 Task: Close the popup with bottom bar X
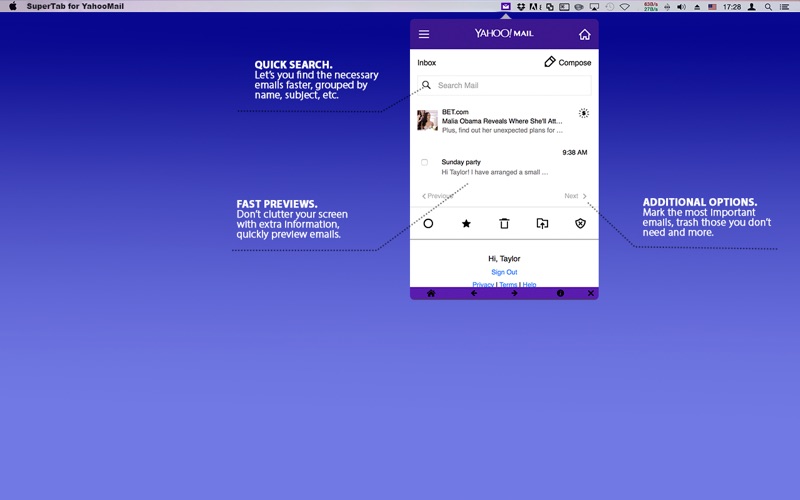pos(590,293)
